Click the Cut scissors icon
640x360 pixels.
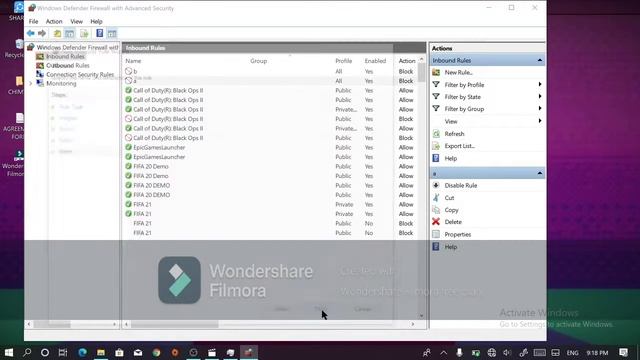pyautogui.click(x=436, y=198)
